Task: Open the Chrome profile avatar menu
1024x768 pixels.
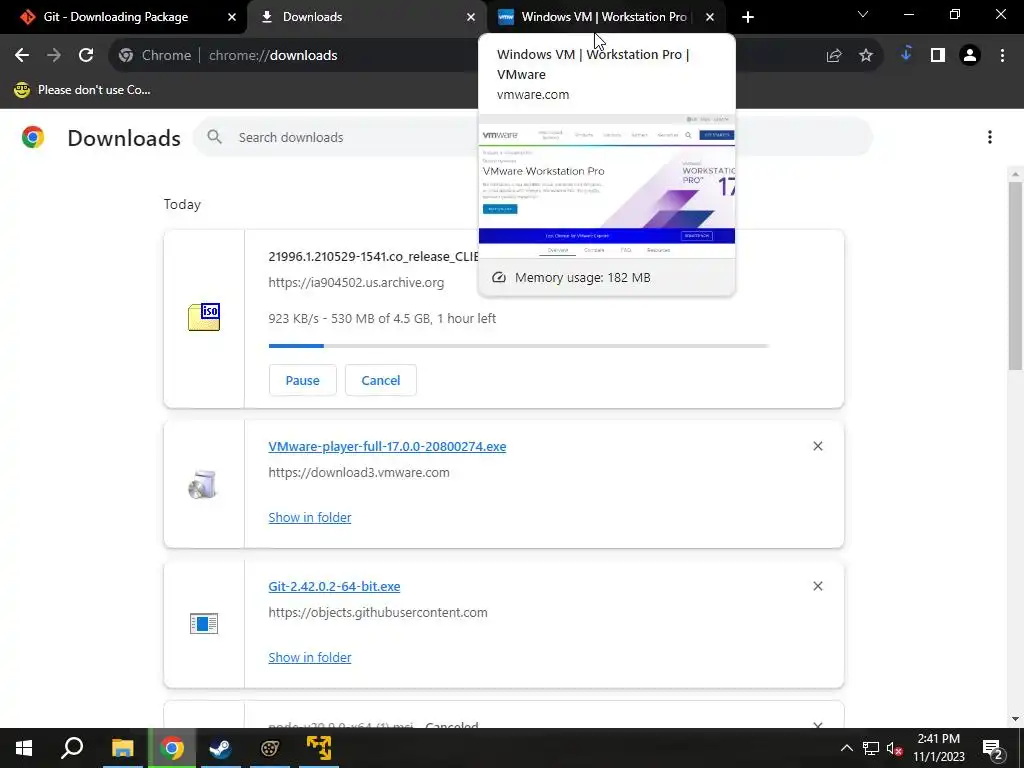Action: (970, 56)
